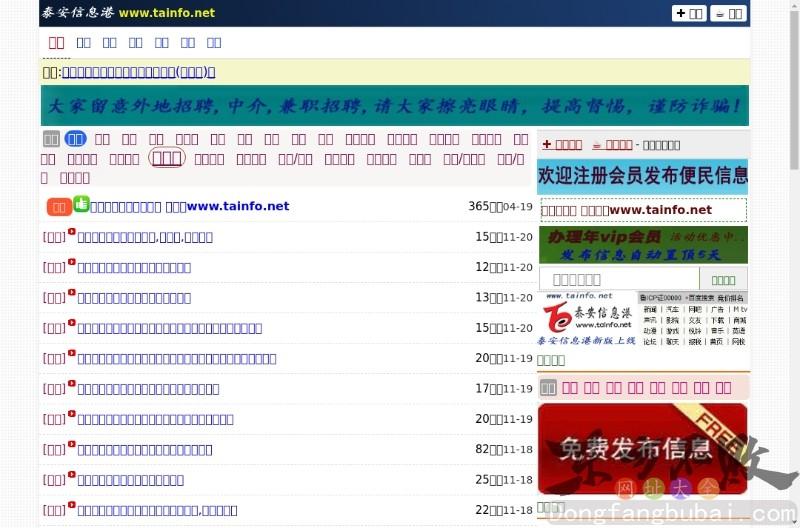Select the red highlighted navigation tab
This screenshot has width=800, height=528.
[56, 43]
